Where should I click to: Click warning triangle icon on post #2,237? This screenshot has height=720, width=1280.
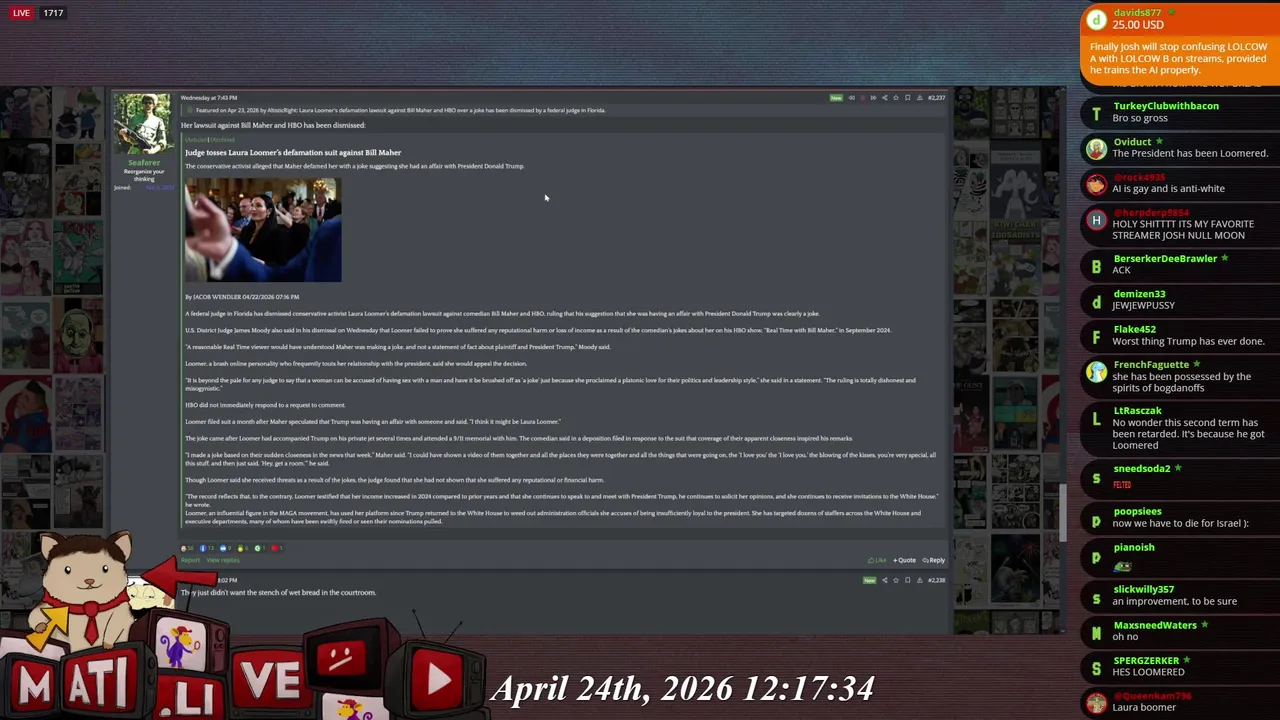tap(919, 98)
